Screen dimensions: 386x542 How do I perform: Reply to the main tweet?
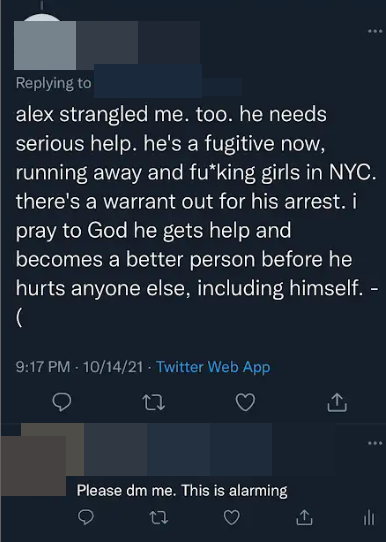tap(62, 402)
